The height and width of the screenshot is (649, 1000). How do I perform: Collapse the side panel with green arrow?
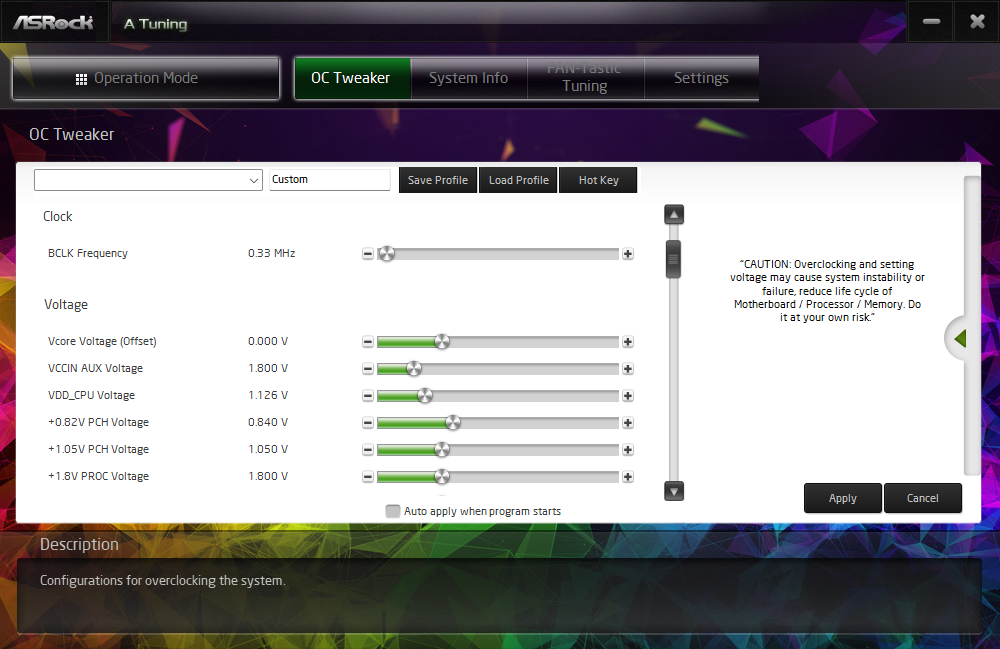pos(960,339)
